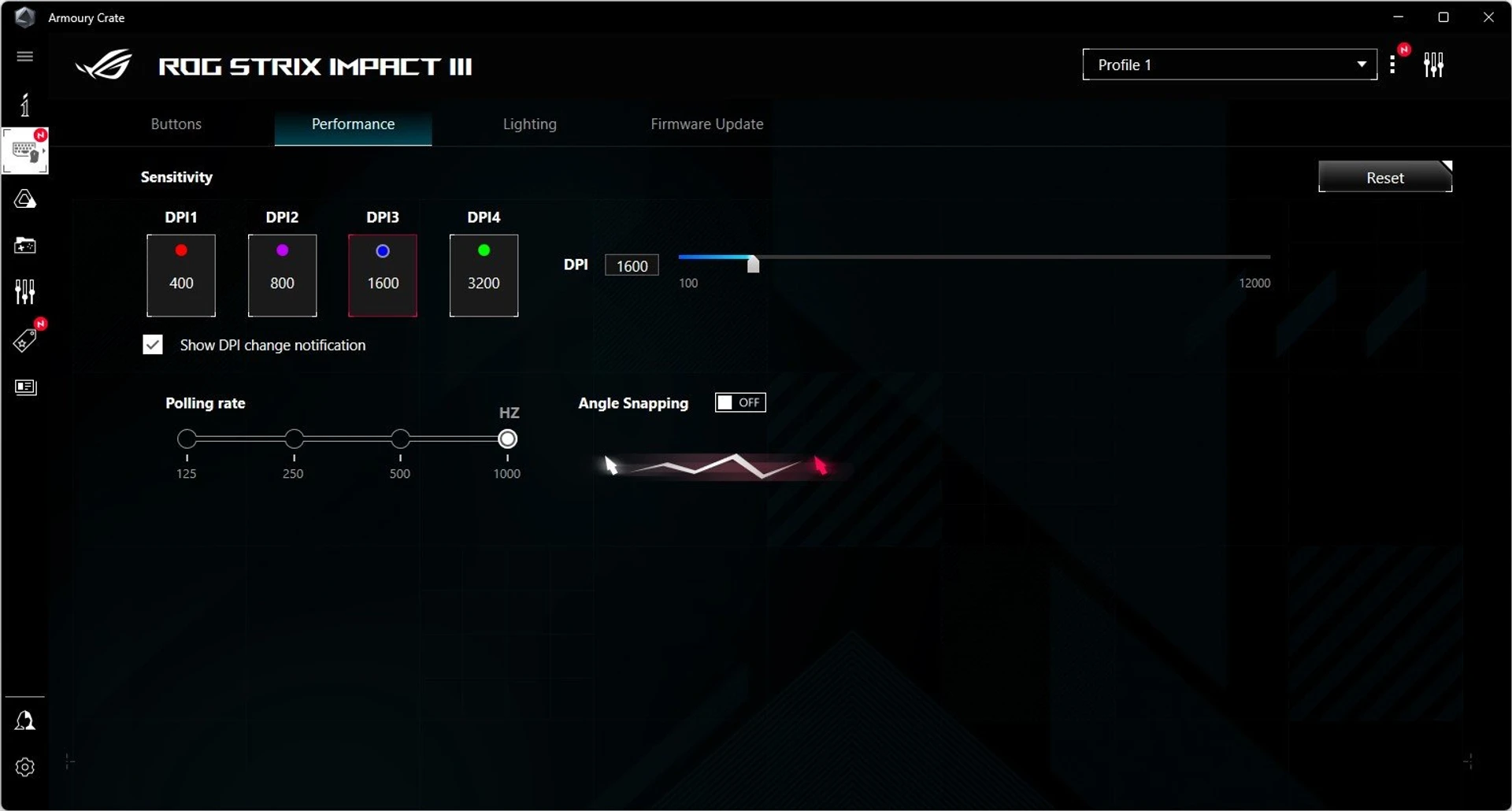Toggle the Angle Snapping OFF switch
The width and height of the screenshot is (1512, 811).
[x=740, y=402]
